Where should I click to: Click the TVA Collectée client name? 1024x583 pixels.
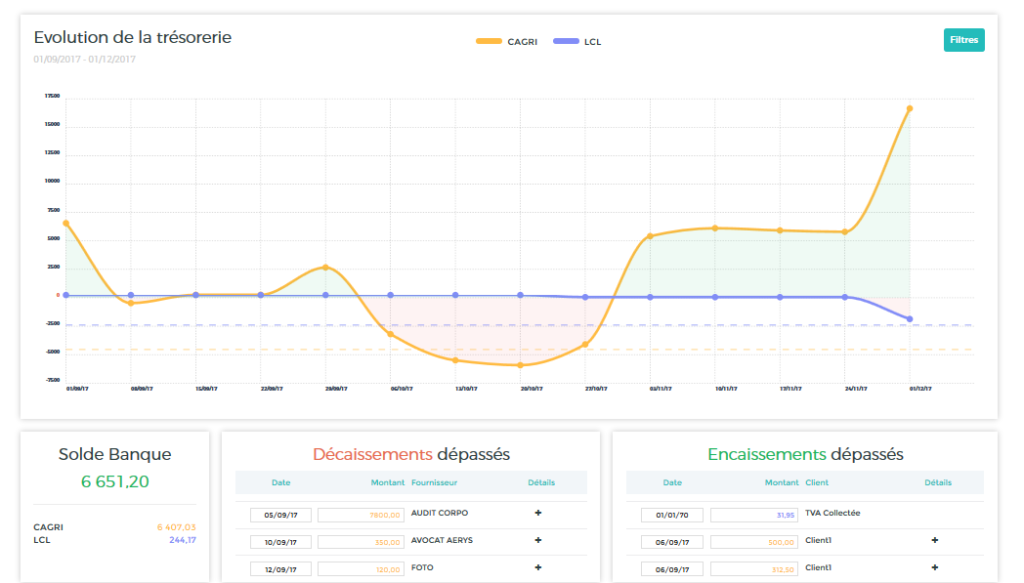[833, 513]
